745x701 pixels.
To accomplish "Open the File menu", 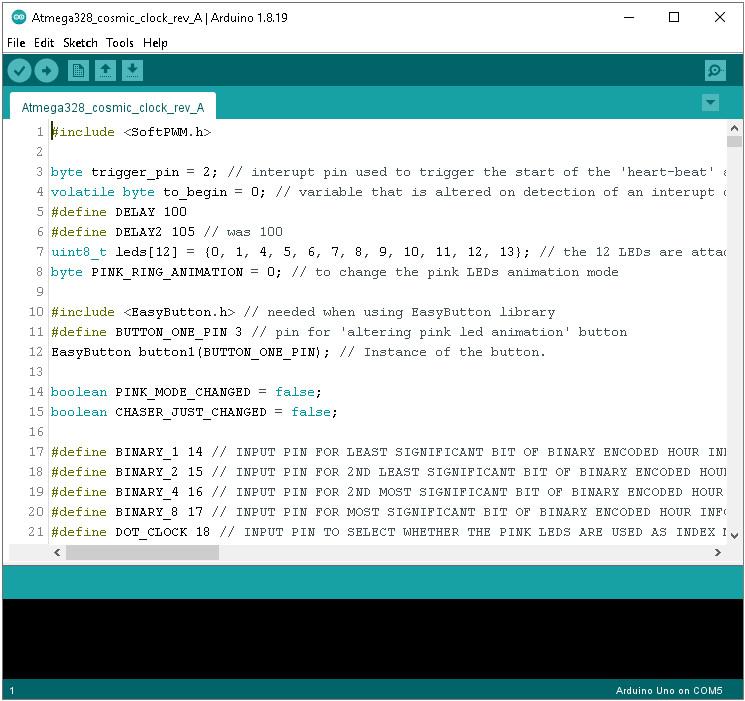I will click(x=16, y=43).
